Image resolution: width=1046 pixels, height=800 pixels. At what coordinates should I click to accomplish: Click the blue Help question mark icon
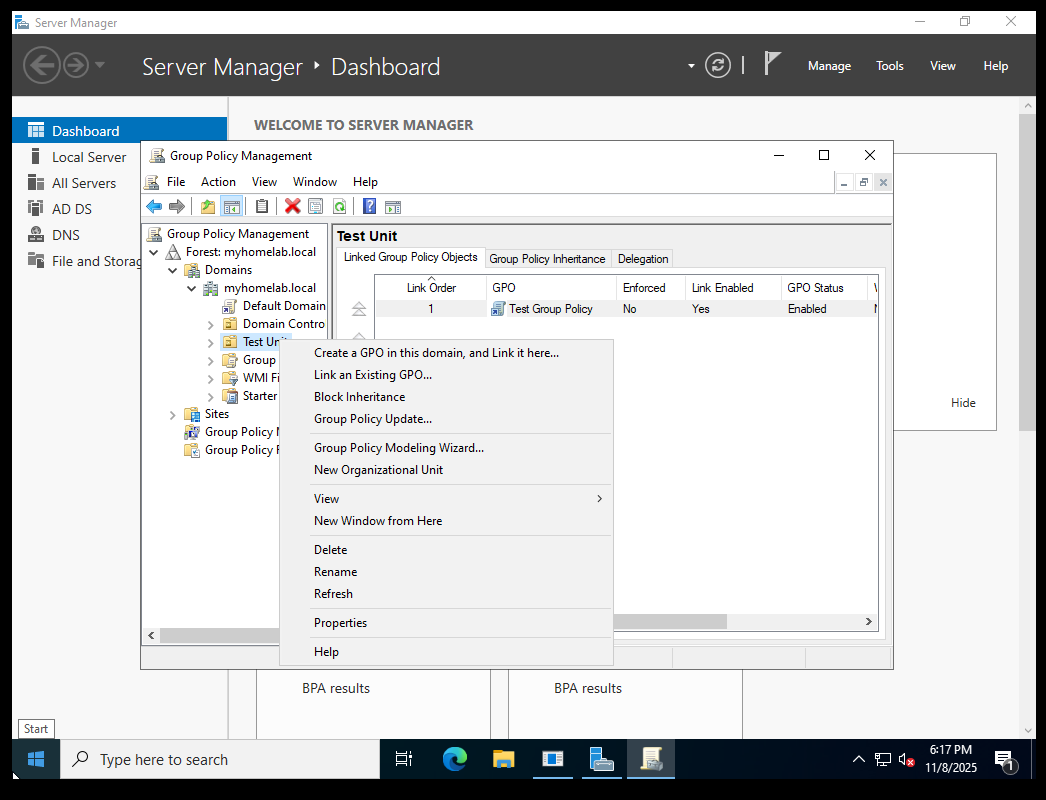(x=369, y=206)
